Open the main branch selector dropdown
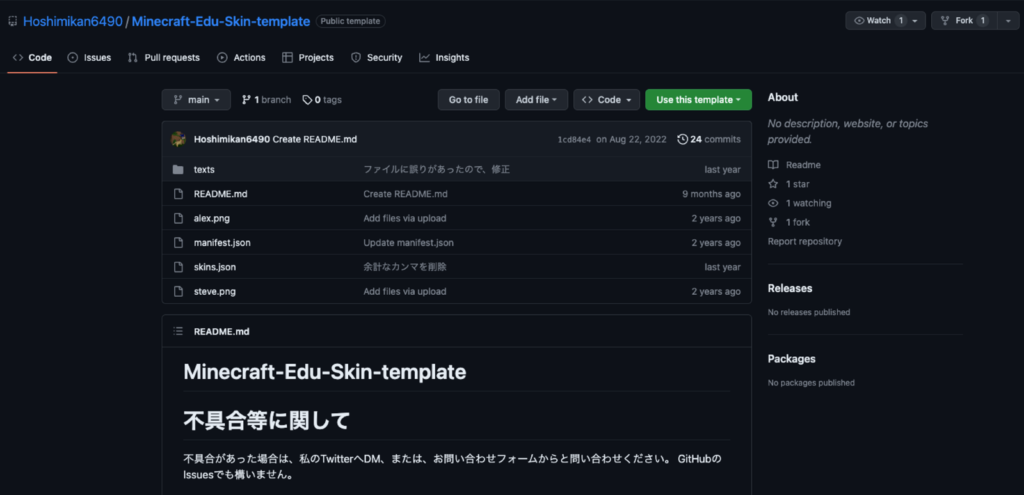1024x495 pixels. pyautogui.click(x=196, y=100)
